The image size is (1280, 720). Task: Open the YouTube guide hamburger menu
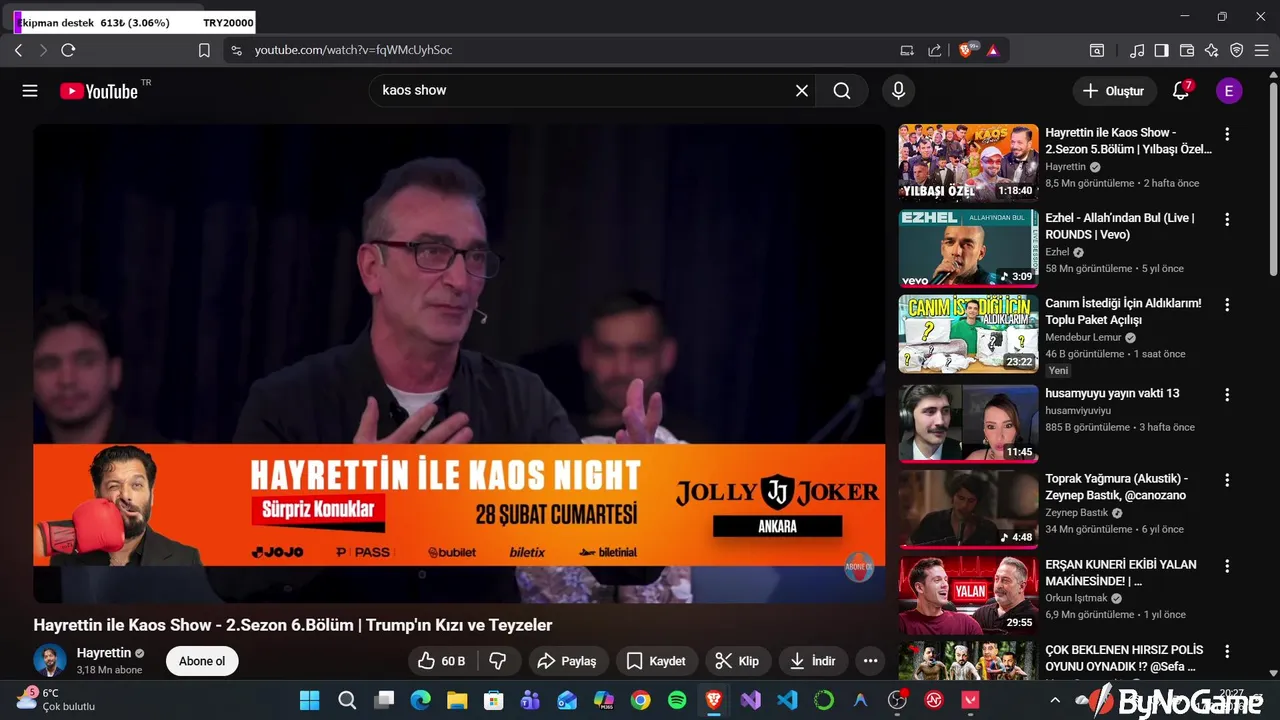click(x=30, y=91)
